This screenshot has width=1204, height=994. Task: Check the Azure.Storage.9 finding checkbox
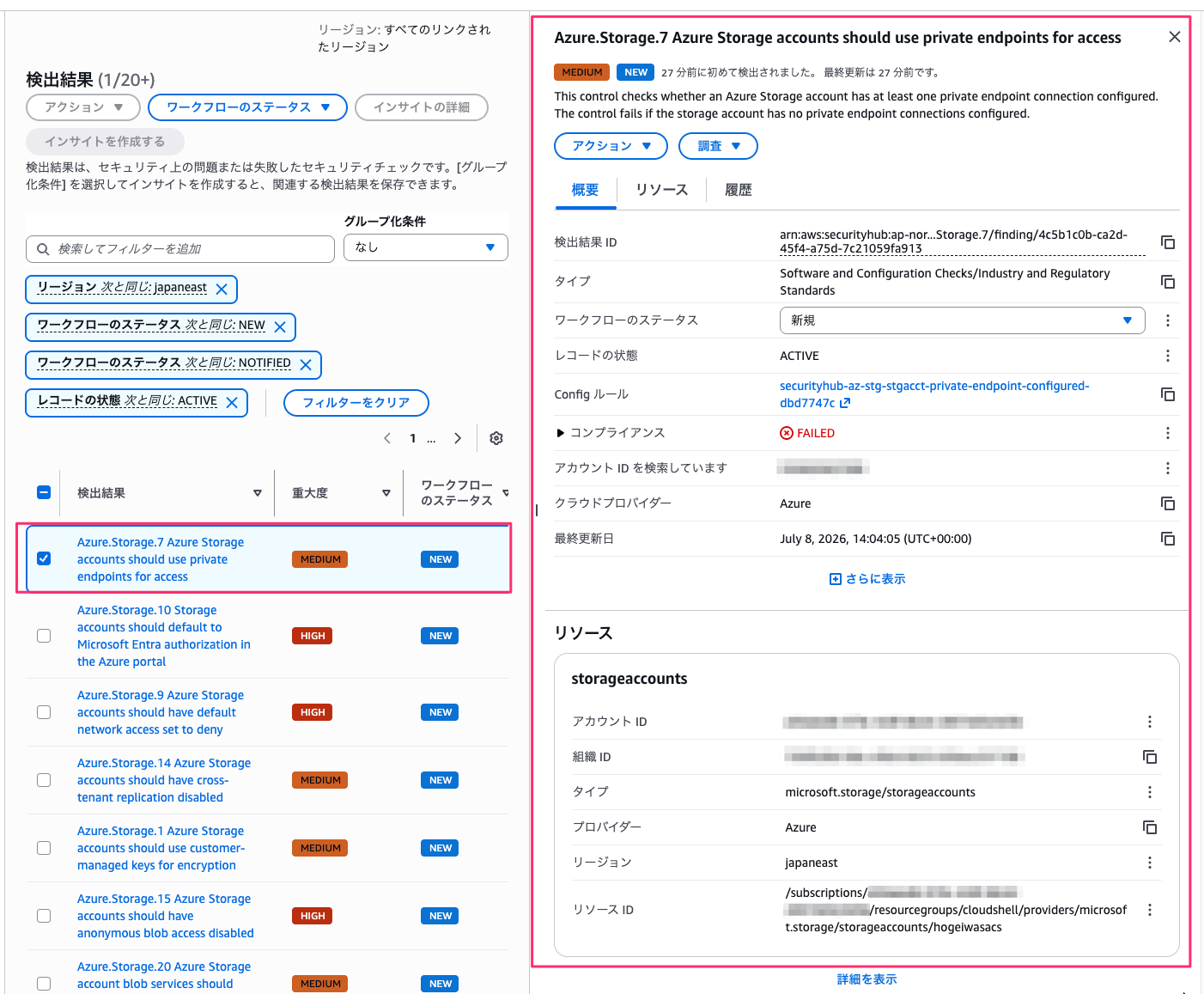point(44,712)
